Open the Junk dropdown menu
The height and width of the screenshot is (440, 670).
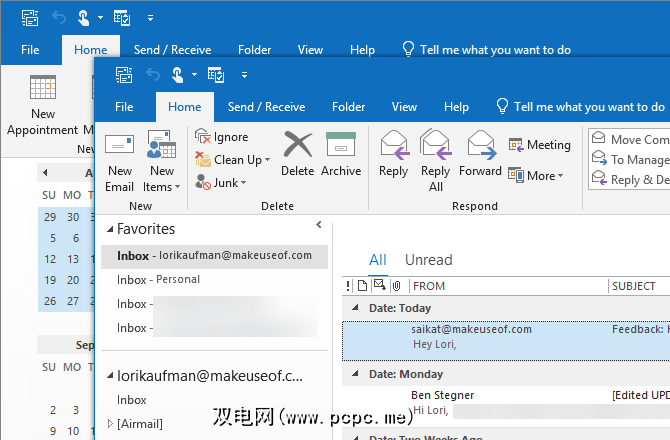click(x=220, y=183)
